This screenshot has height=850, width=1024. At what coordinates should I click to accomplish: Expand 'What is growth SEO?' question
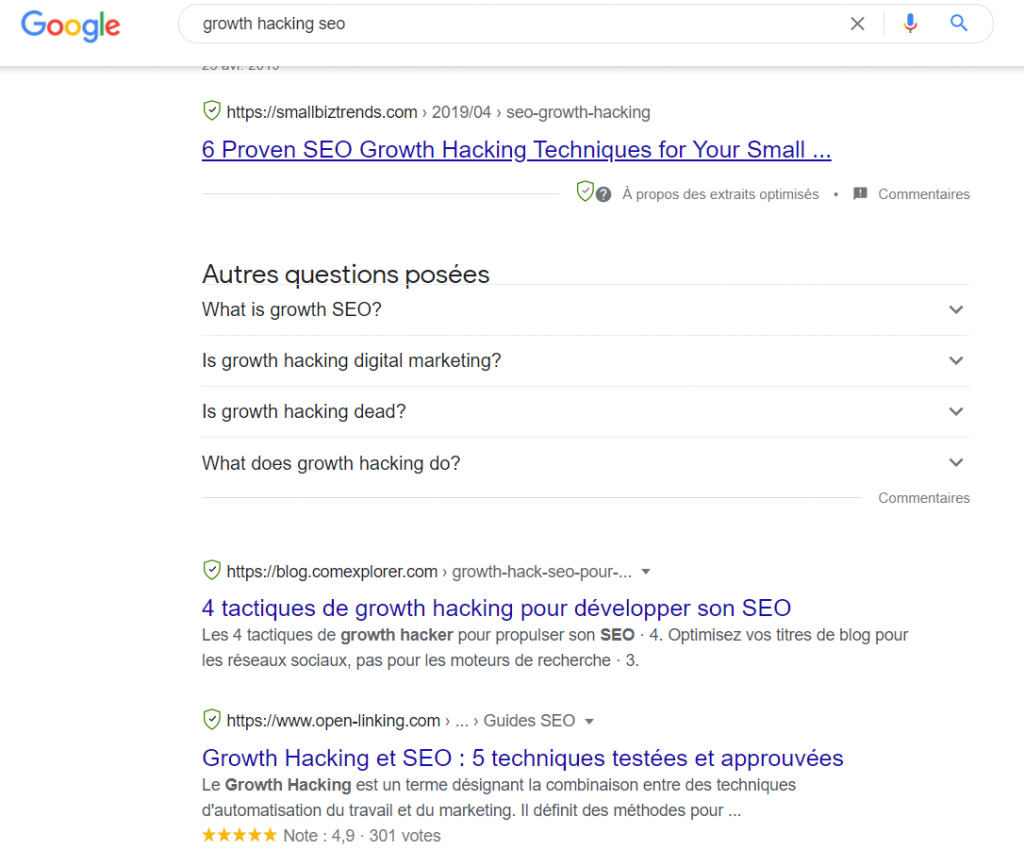click(586, 309)
